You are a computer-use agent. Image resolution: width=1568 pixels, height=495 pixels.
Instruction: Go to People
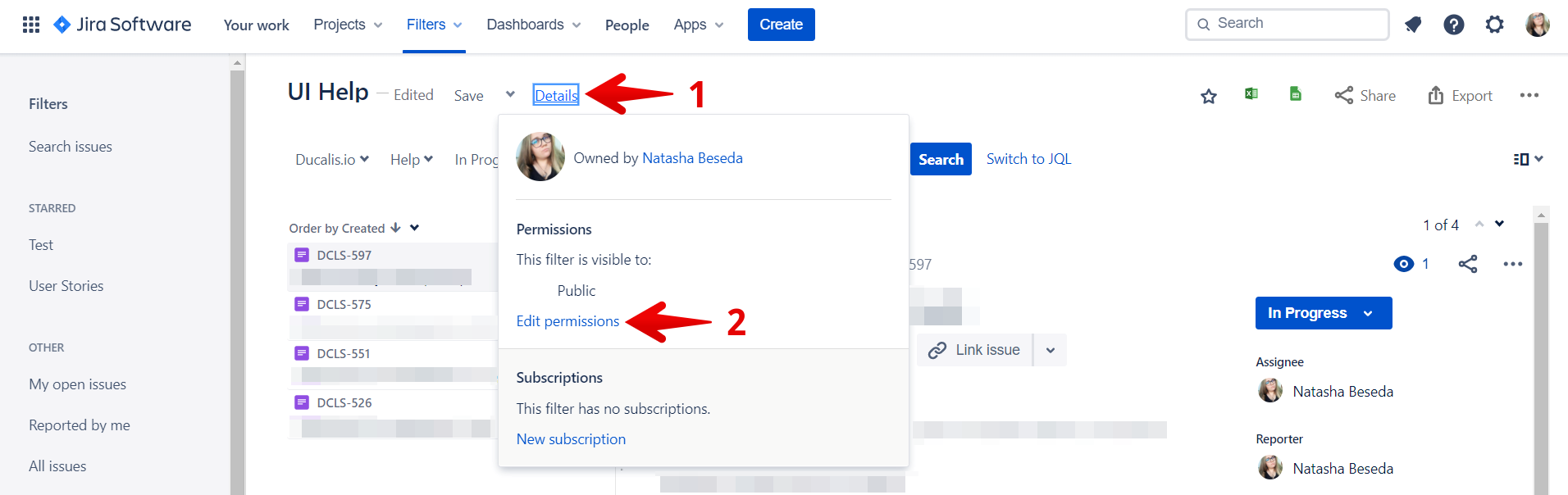click(x=627, y=25)
